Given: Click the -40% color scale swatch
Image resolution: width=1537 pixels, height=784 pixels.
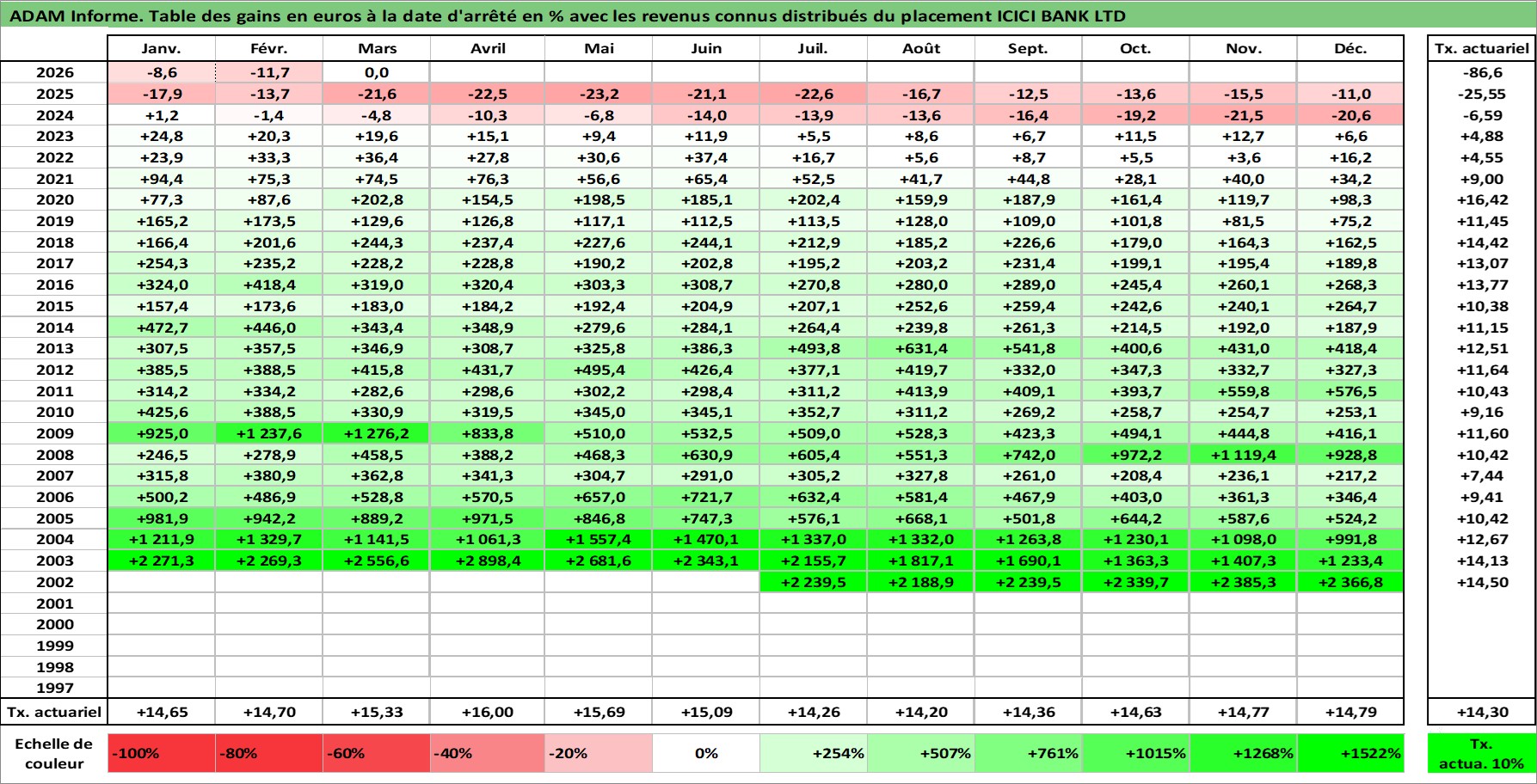Looking at the screenshot, I should 488,753.
